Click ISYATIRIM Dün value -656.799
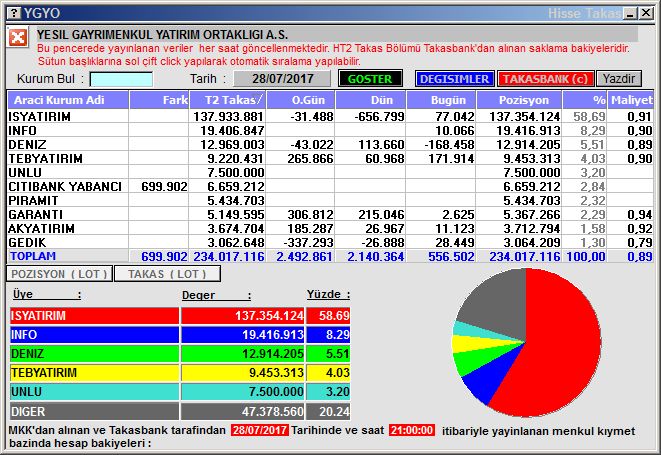This screenshot has width=661, height=455. (379, 116)
